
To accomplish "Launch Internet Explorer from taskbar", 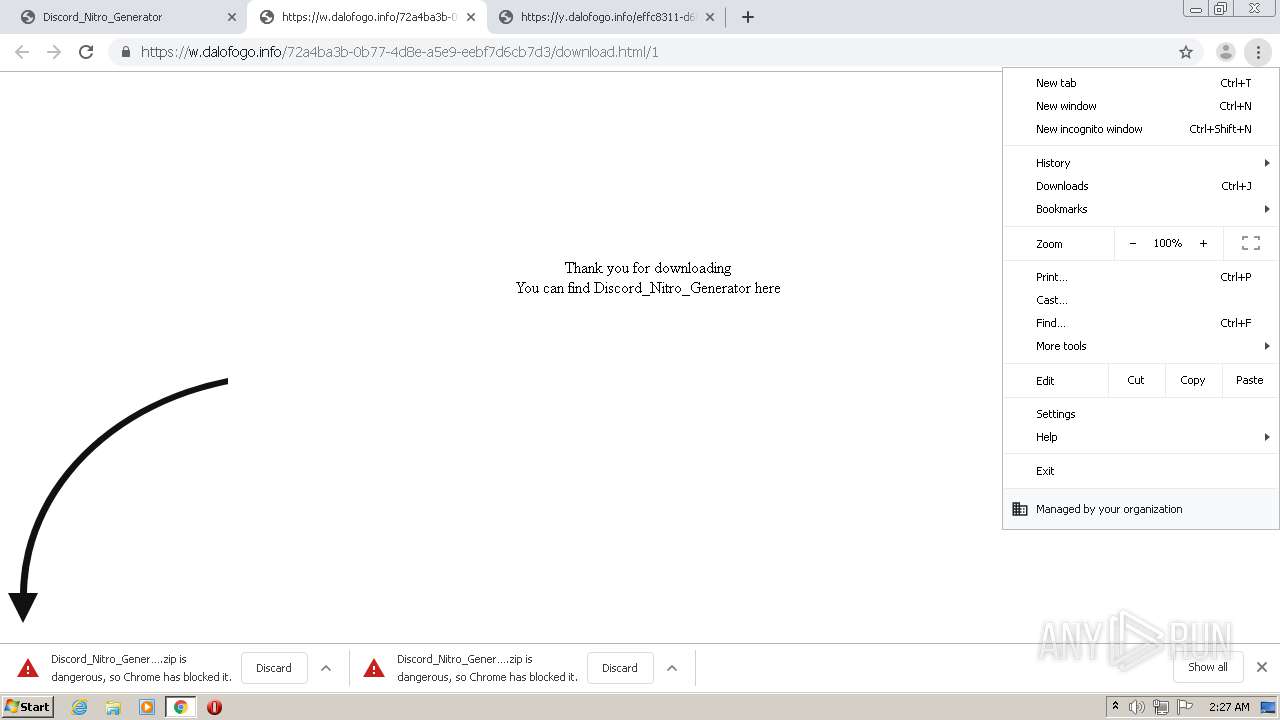I will (79, 707).
